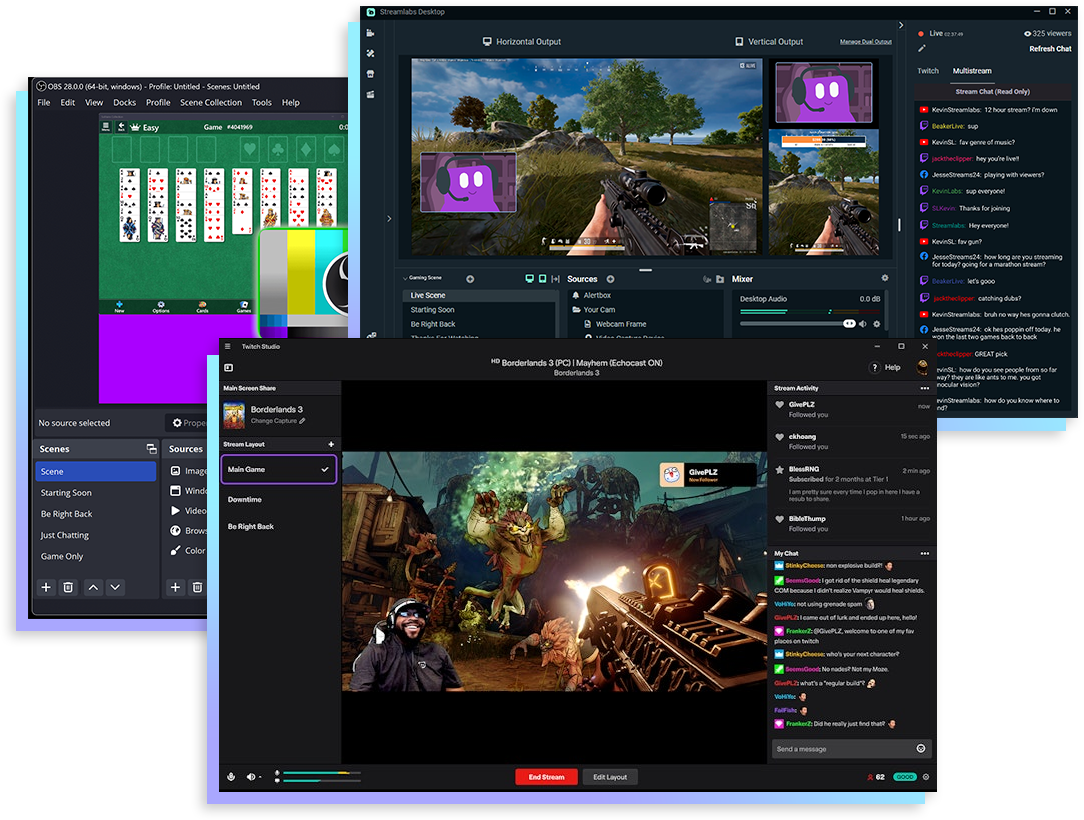Switch to the Twitch chat tab
Image resolution: width=1084 pixels, height=820 pixels.
point(928,71)
